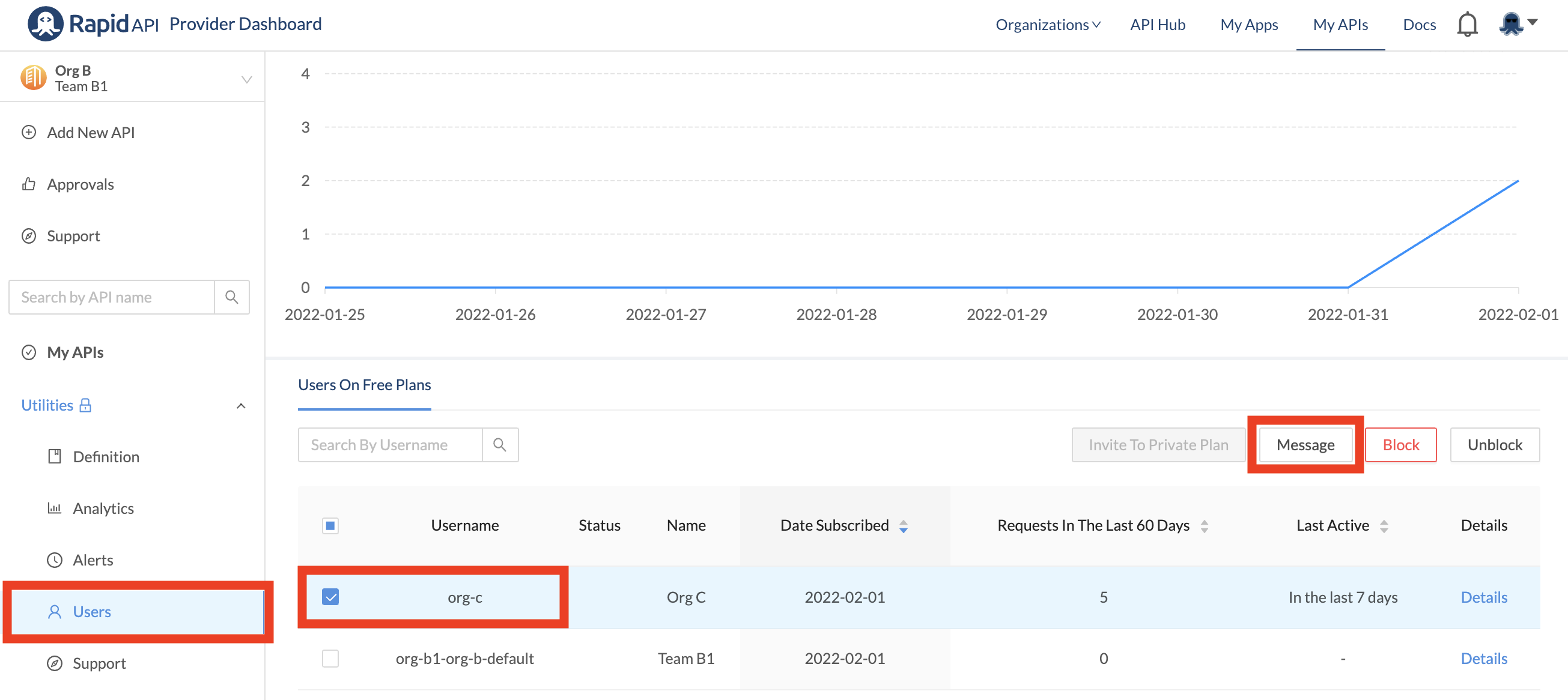This screenshot has height=700, width=1568.
Task: Sort by Last Active arrows icon
Action: (1384, 525)
